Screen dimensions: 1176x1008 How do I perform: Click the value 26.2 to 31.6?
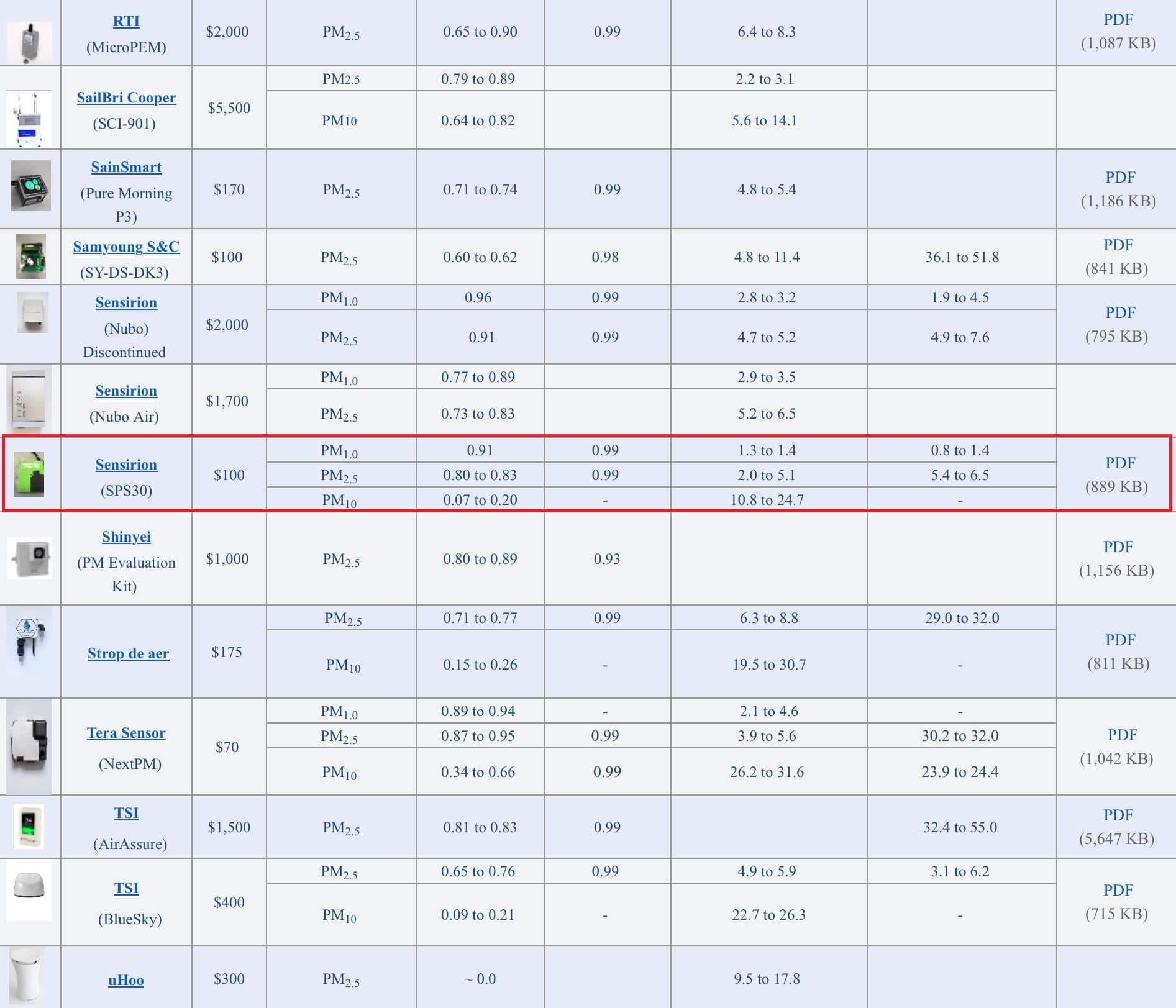pyautogui.click(x=767, y=772)
